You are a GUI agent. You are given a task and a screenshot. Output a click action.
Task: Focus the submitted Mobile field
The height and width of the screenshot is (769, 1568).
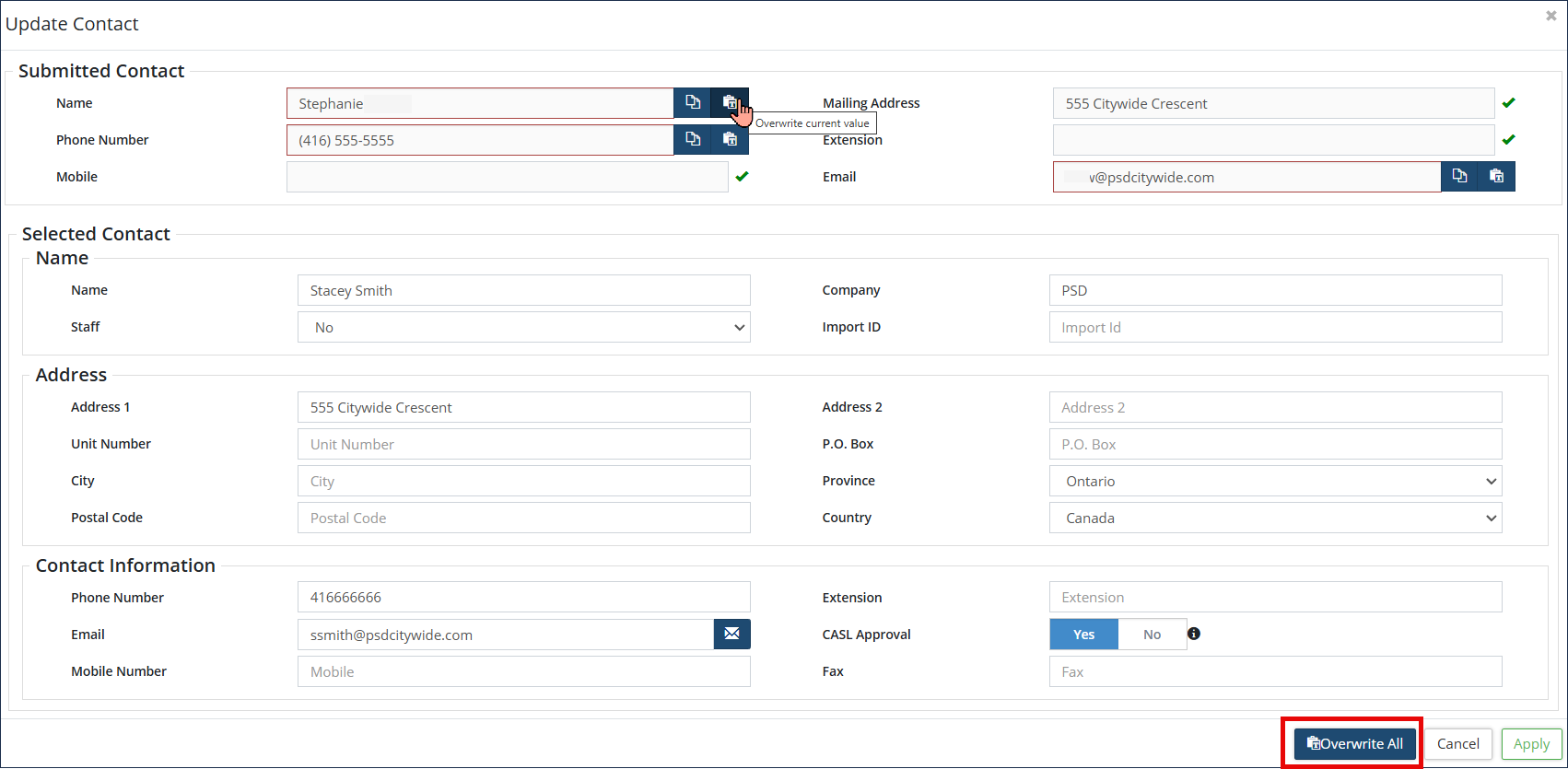click(508, 177)
